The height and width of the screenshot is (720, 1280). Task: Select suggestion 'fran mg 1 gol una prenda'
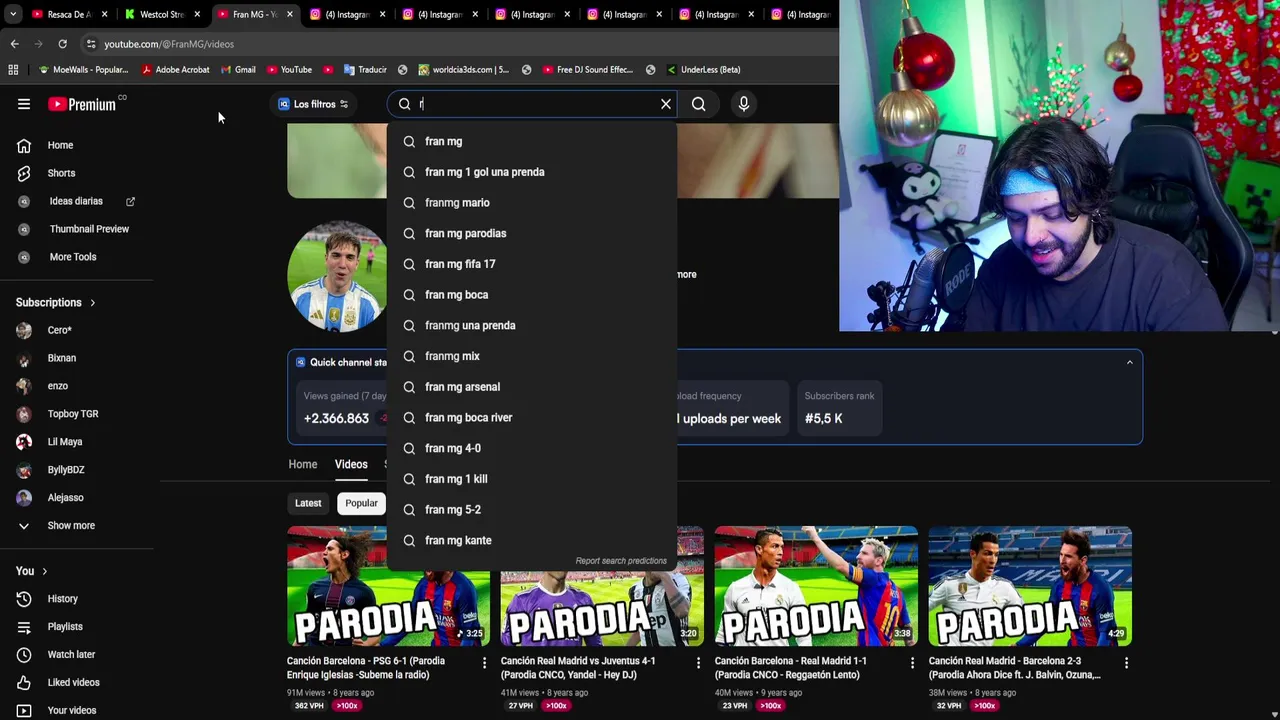pyautogui.click(x=532, y=172)
